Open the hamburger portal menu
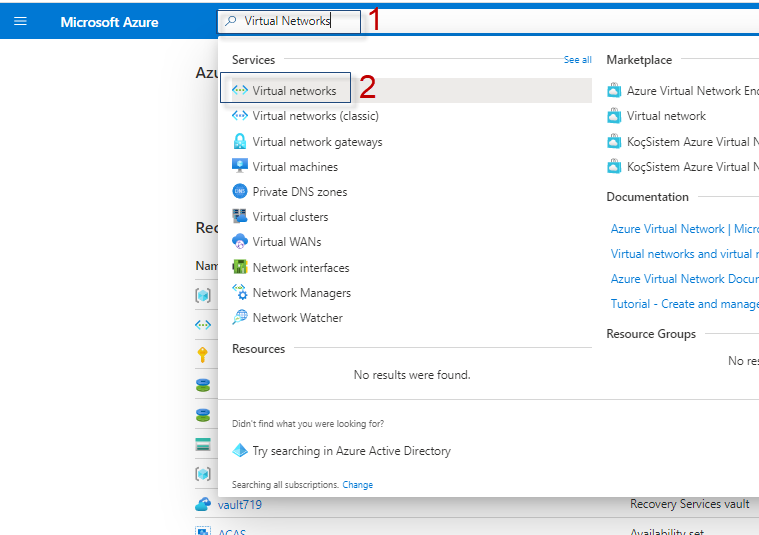Screen dimensions: 759x535 point(20,21)
